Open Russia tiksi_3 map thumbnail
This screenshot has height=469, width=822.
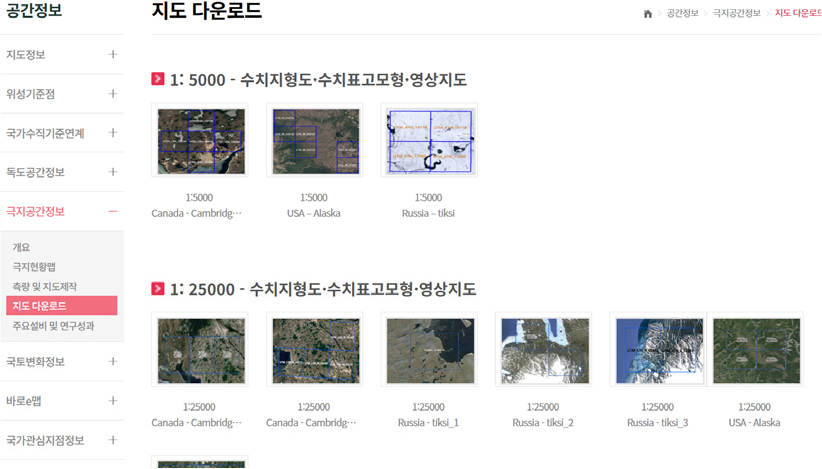pos(658,350)
